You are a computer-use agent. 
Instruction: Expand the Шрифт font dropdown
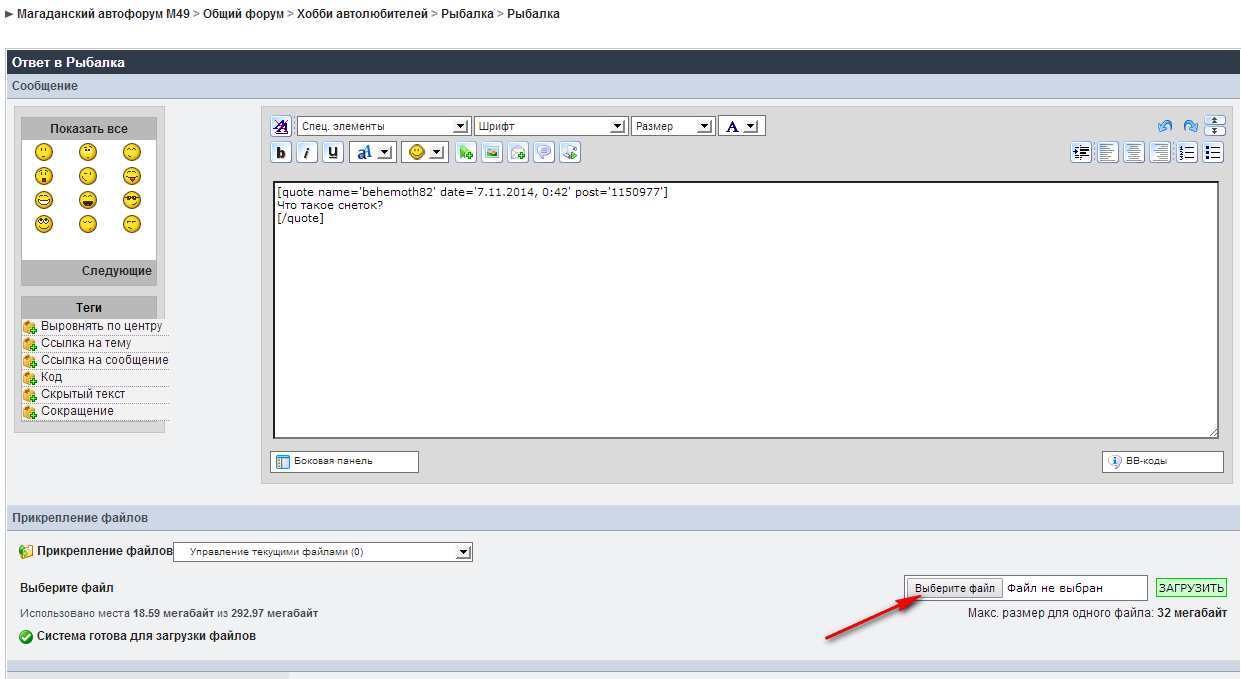click(550, 127)
